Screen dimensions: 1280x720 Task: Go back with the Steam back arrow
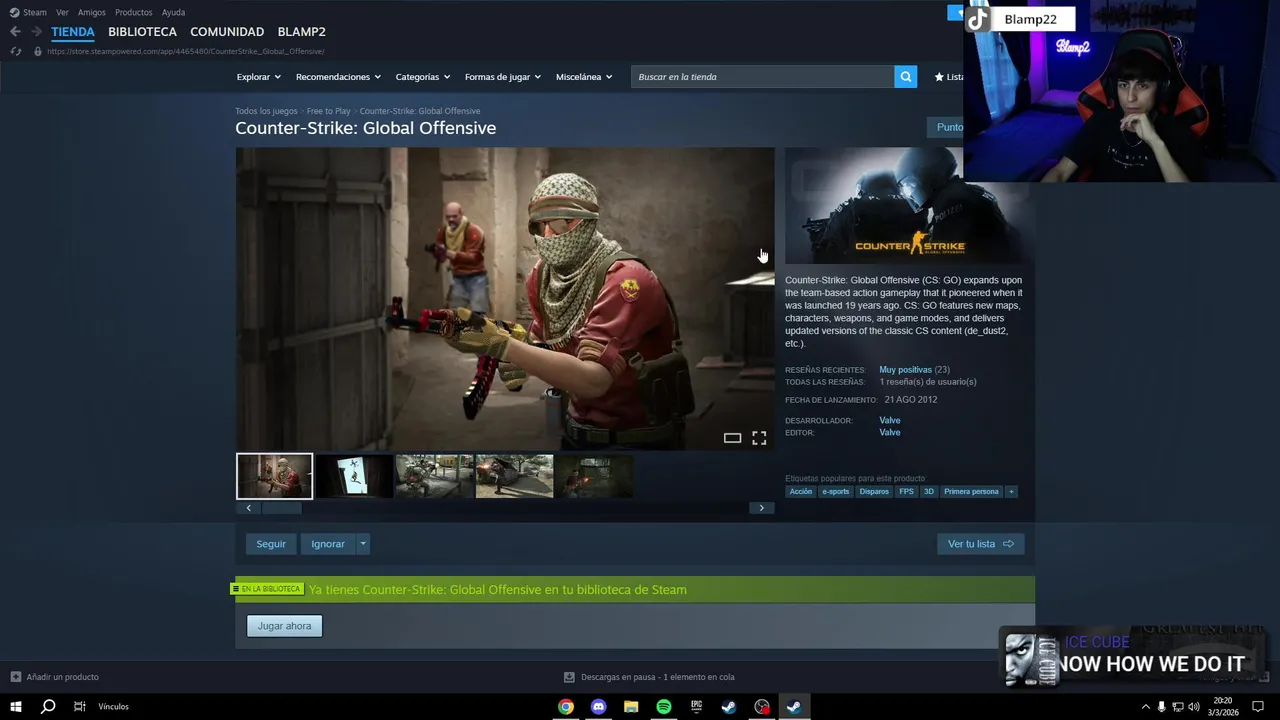pyautogui.click(x=15, y=32)
